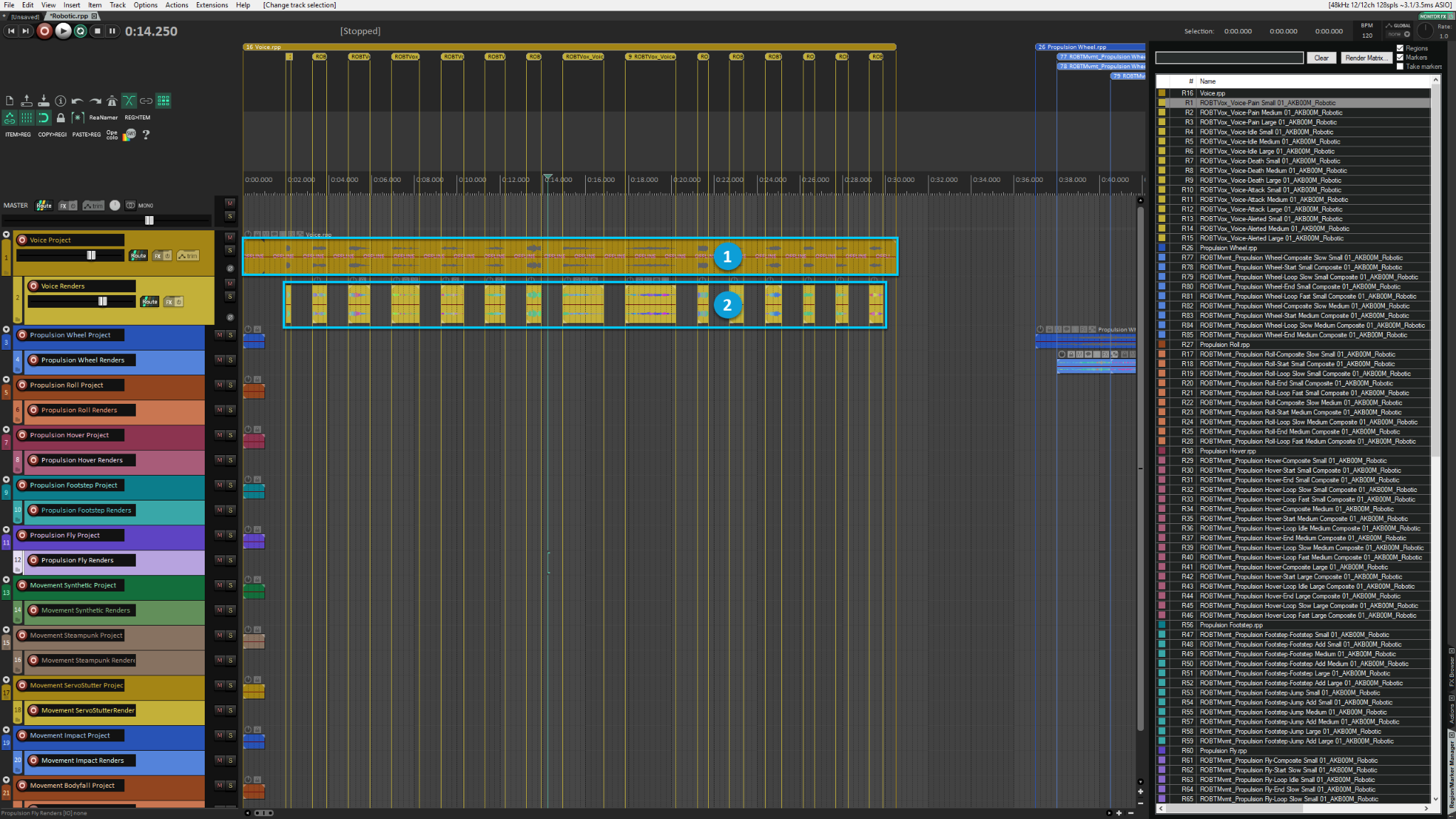Collapse Propulsion Wheel Project folder arrow

(6, 330)
